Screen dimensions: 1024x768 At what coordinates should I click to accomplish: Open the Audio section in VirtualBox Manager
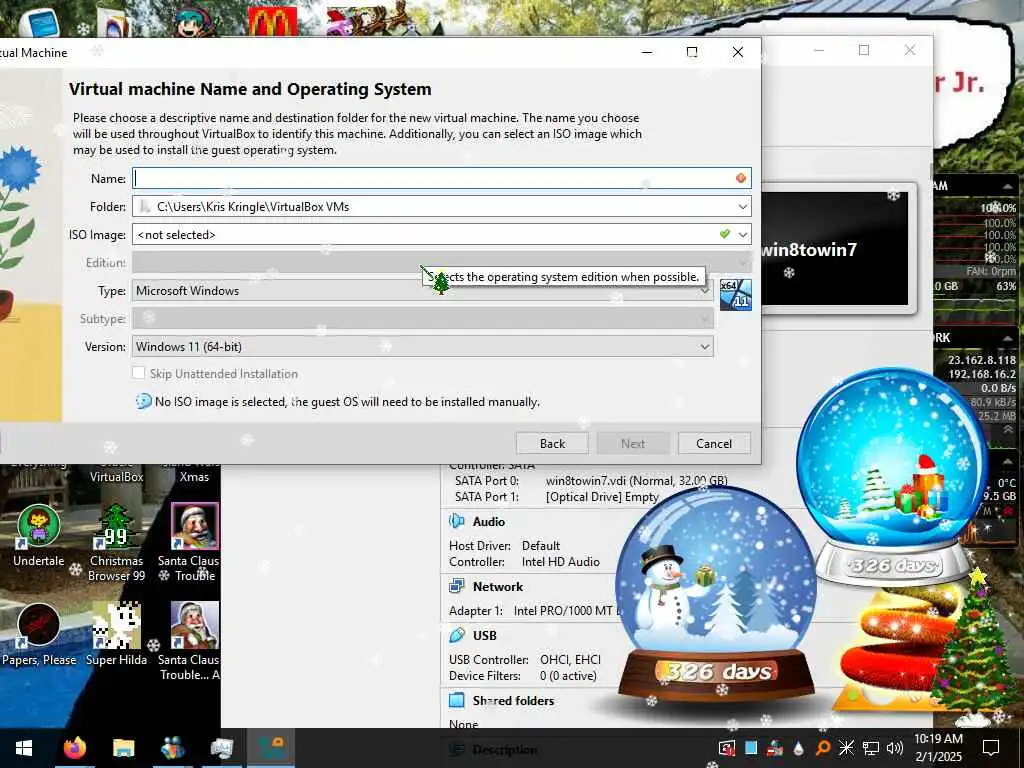(x=488, y=522)
